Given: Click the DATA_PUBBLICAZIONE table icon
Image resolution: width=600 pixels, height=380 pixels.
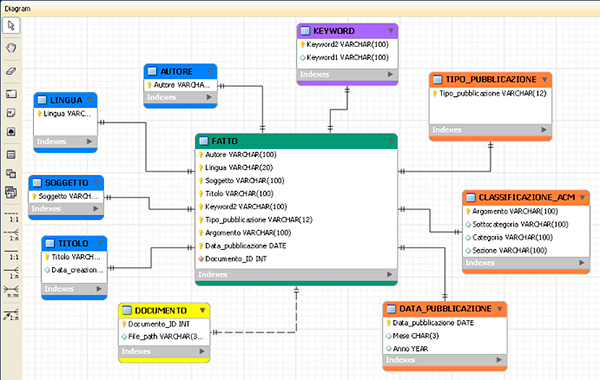Looking at the screenshot, I should [x=391, y=308].
